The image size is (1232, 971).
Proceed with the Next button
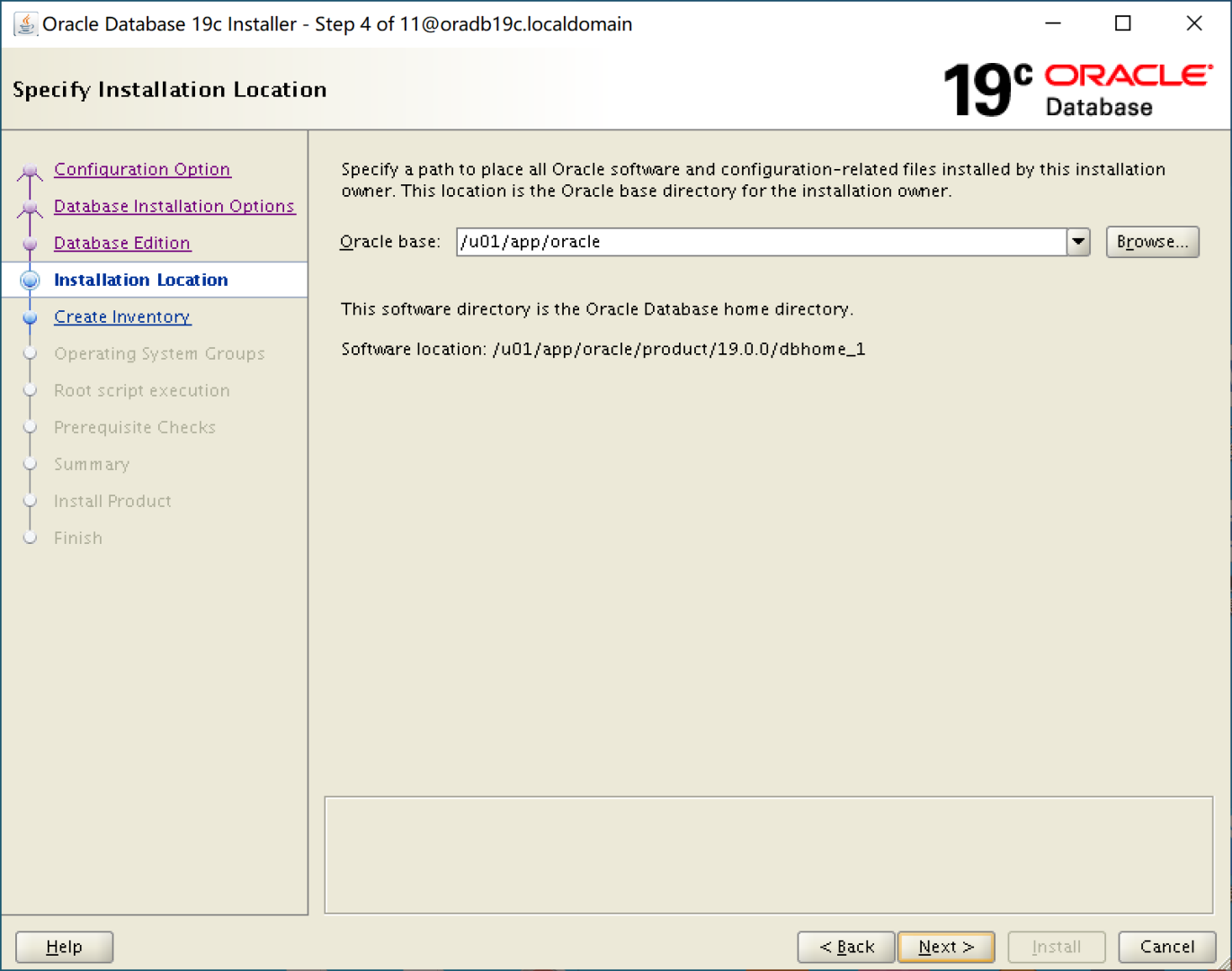click(946, 947)
